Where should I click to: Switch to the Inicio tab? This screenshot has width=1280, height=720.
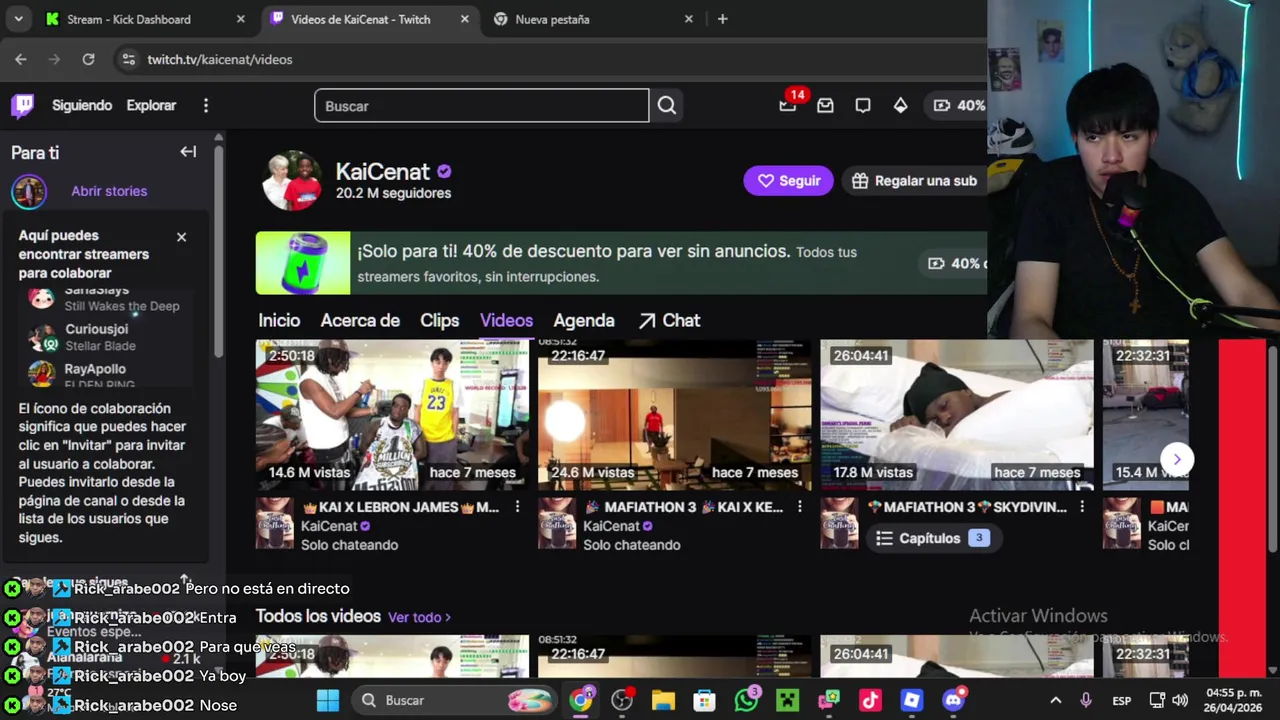pos(279,320)
